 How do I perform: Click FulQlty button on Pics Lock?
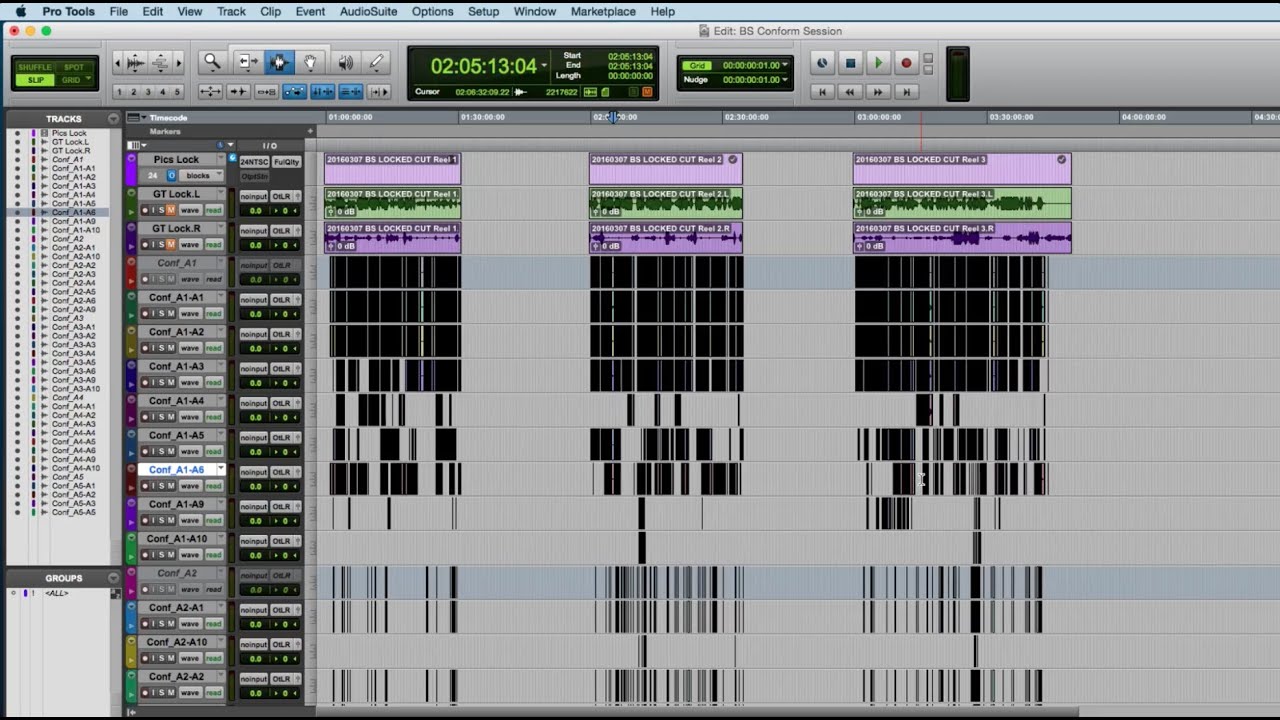(286, 162)
